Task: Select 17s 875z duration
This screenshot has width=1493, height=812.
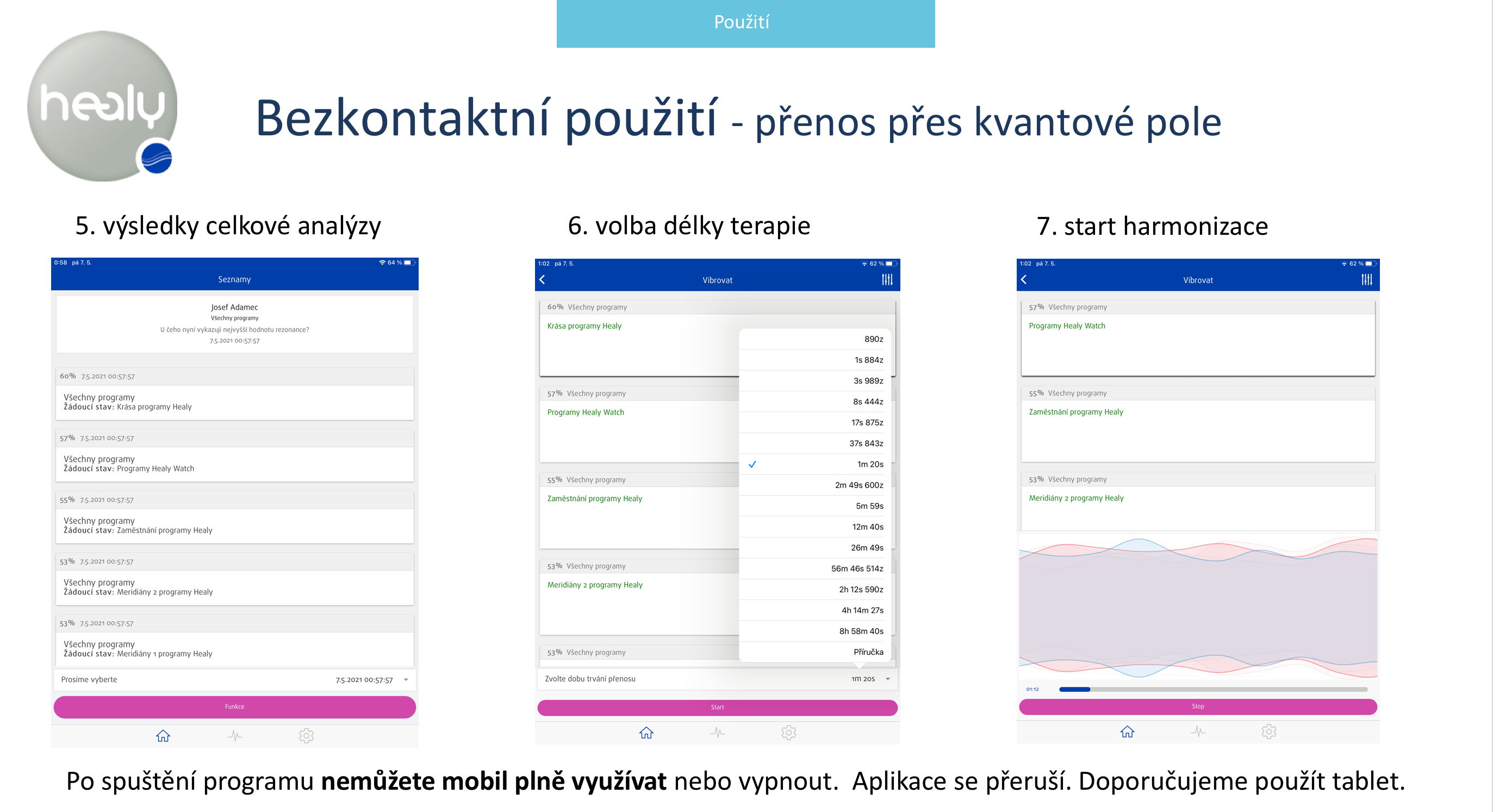Action: pos(815,422)
